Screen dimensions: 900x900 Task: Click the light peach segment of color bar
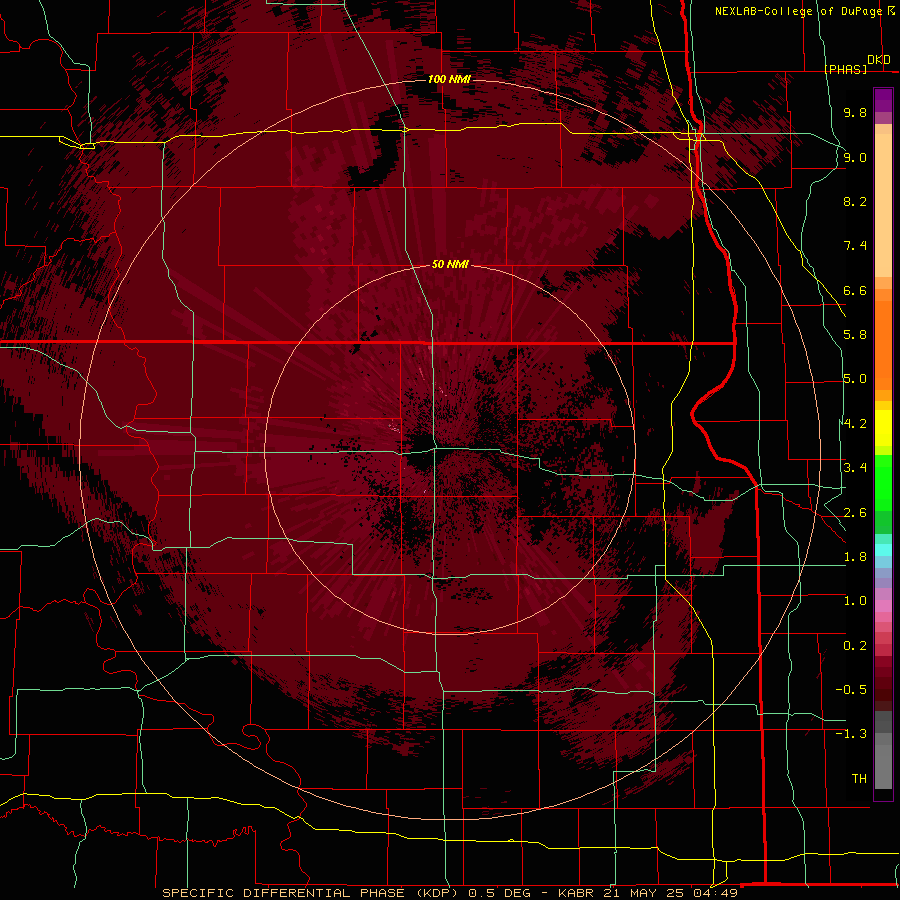pos(883,207)
